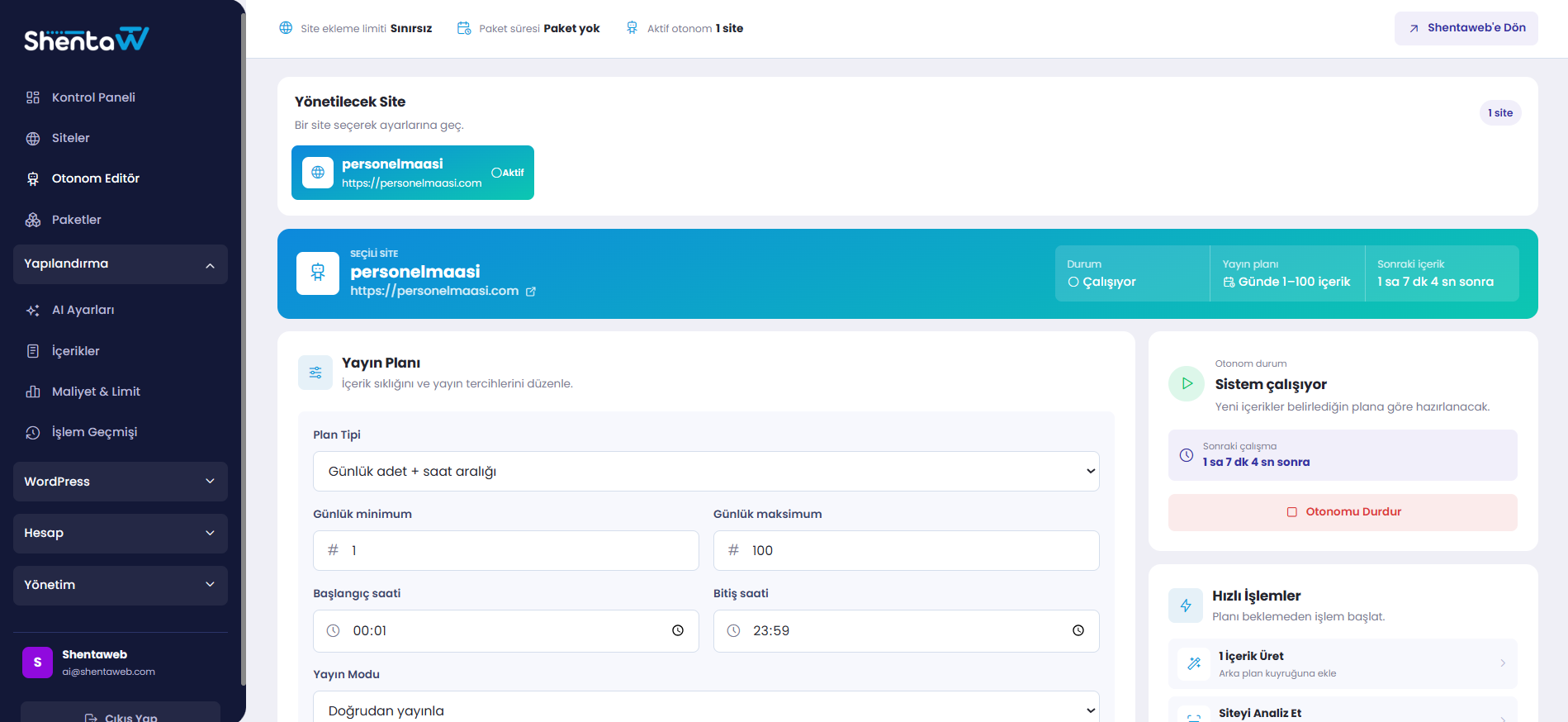Click the Siteler globe icon in sidebar
This screenshot has height=722, width=1568.
pyautogui.click(x=33, y=138)
